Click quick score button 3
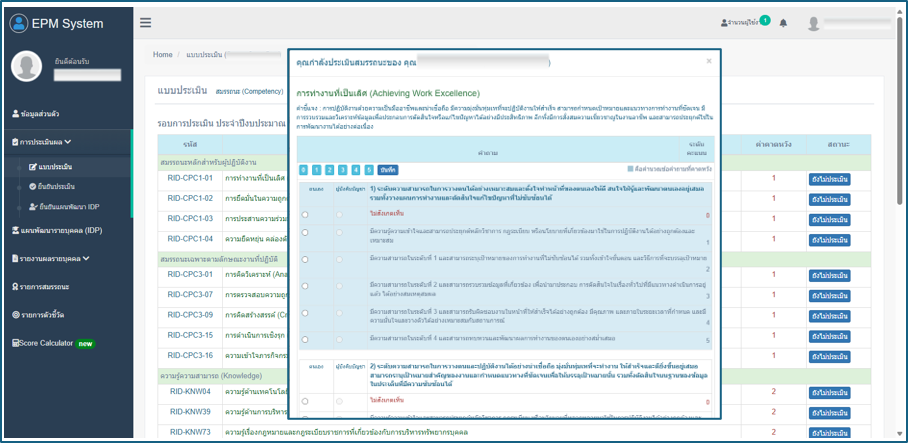 click(343, 170)
